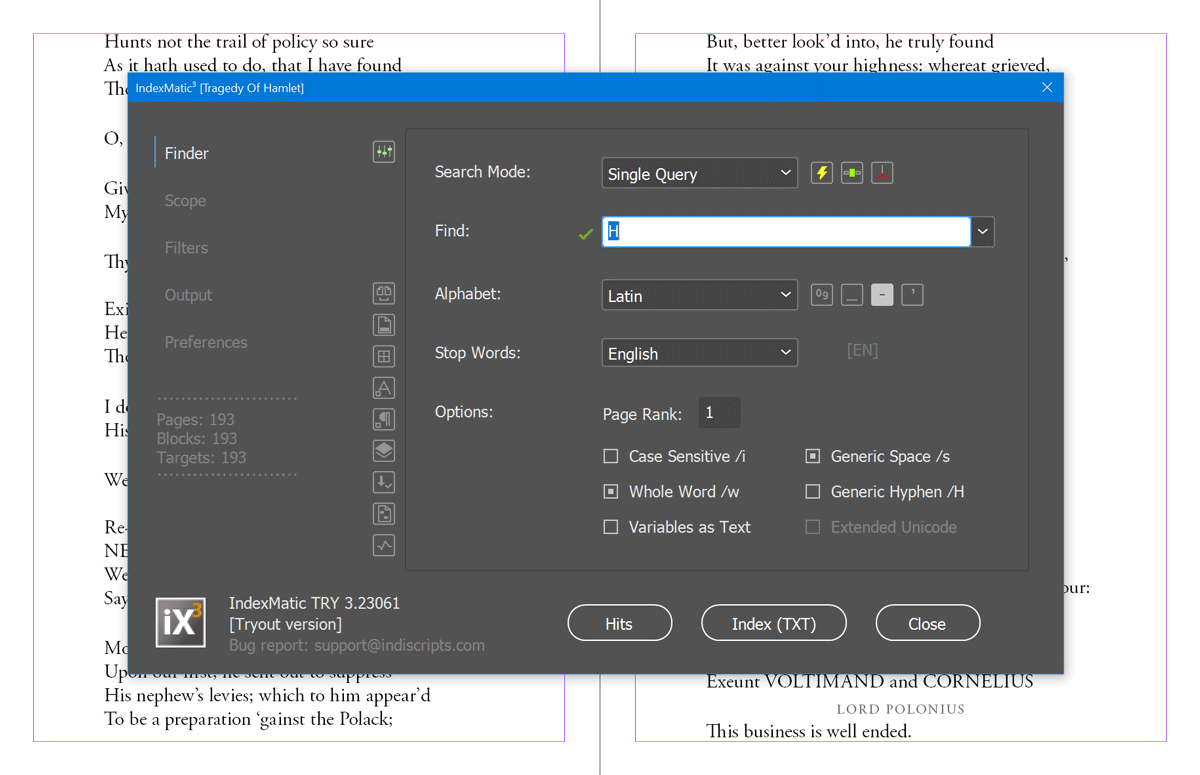Click the open-book spread icon in sidebar
Image resolution: width=1200 pixels, height=775 pixels.
384,293
